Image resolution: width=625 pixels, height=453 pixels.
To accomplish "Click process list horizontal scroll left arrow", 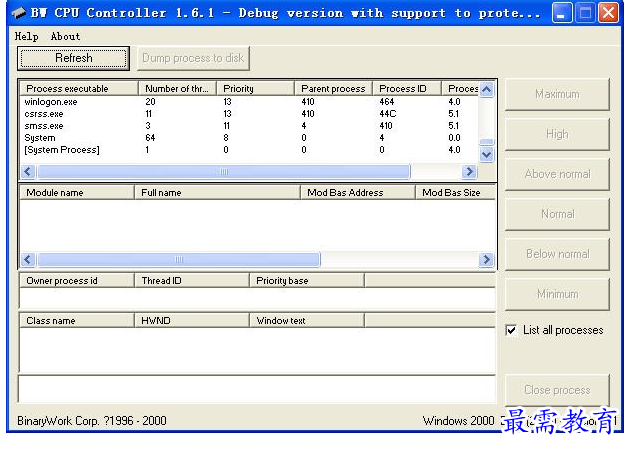I will (x=28, y=172).
